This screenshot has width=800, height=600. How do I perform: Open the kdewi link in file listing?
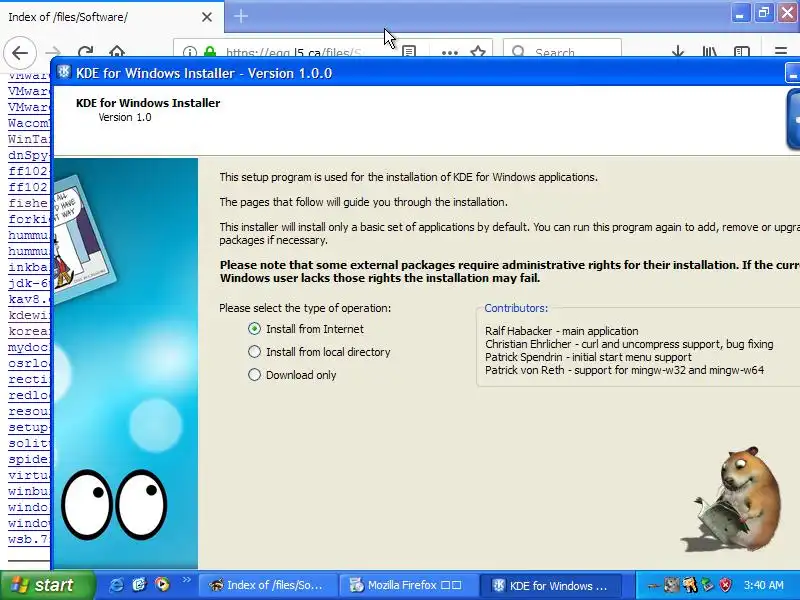(x=29, y=315)
